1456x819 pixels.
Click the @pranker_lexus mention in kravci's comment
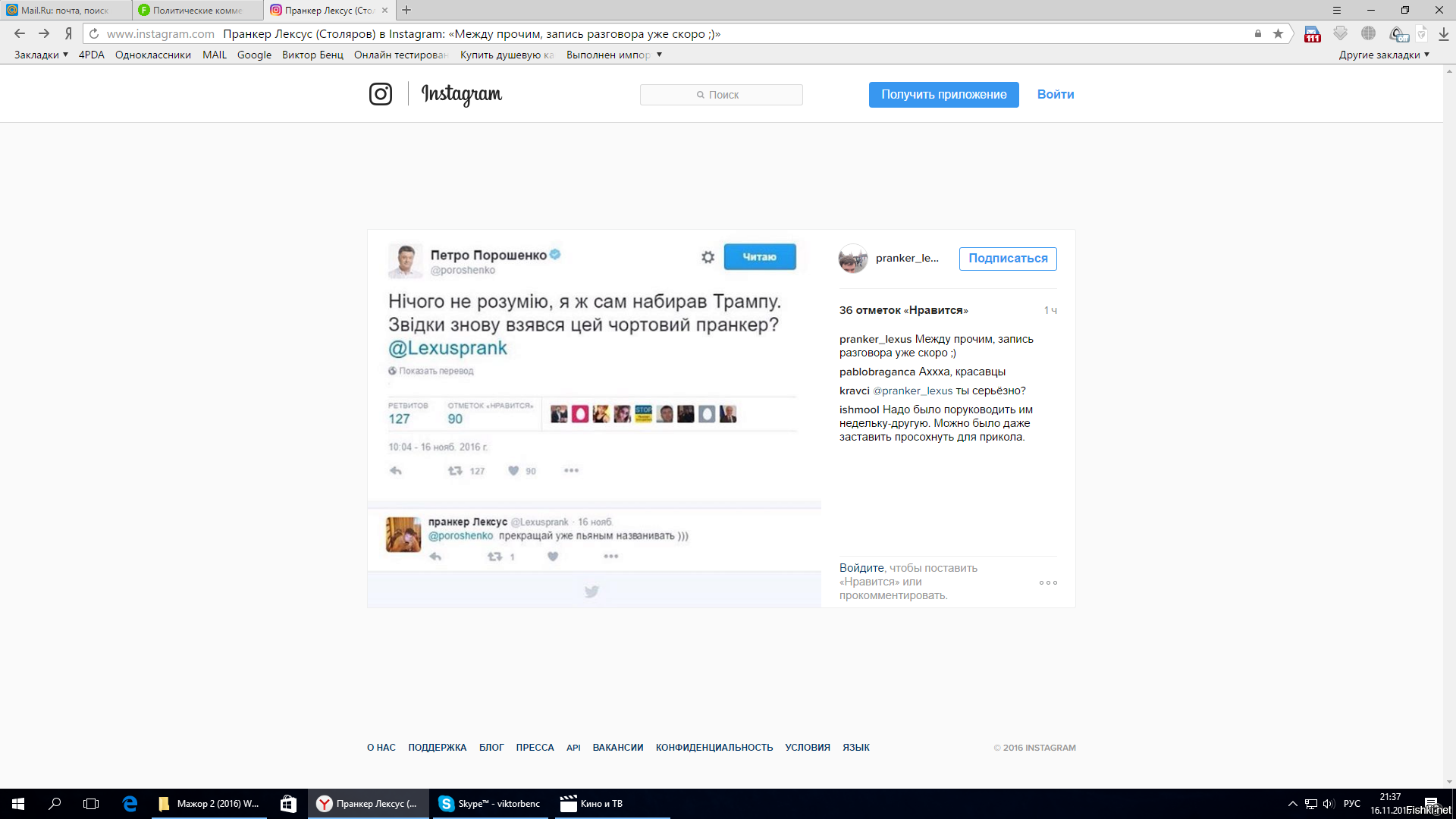(x=912, y=391)
